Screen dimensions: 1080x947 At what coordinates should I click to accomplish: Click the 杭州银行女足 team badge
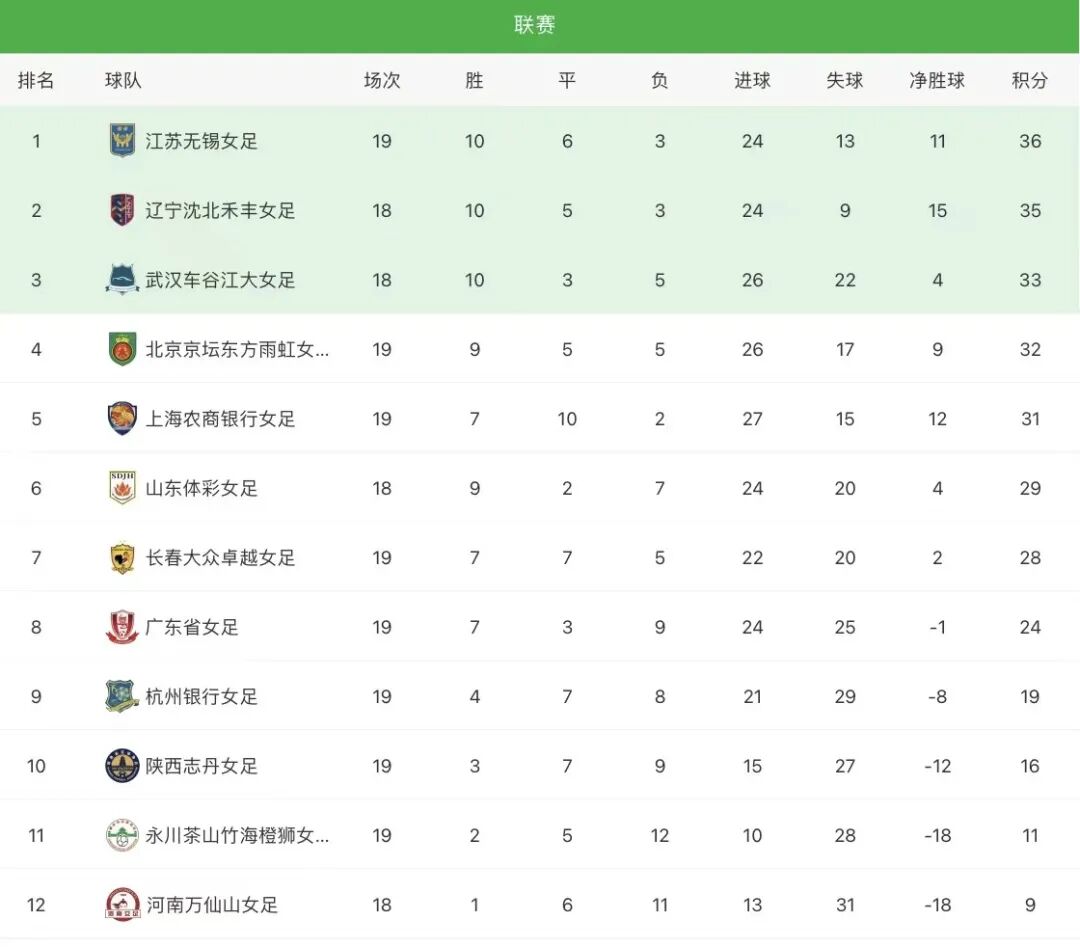pyautogui.click(x=123, y=696)
